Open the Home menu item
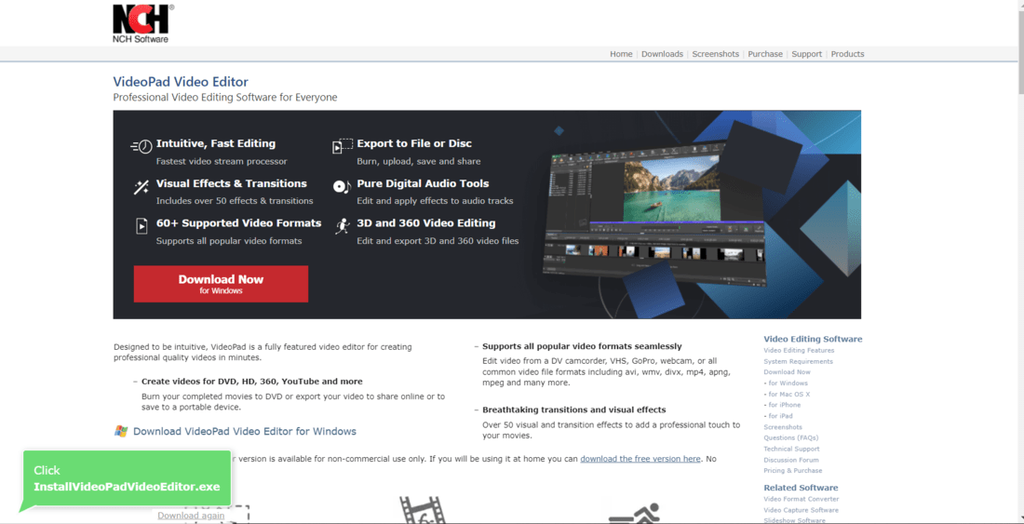The height and width of the screenshot is (524, 1024). pyautogui.click(x=621, y=54)
